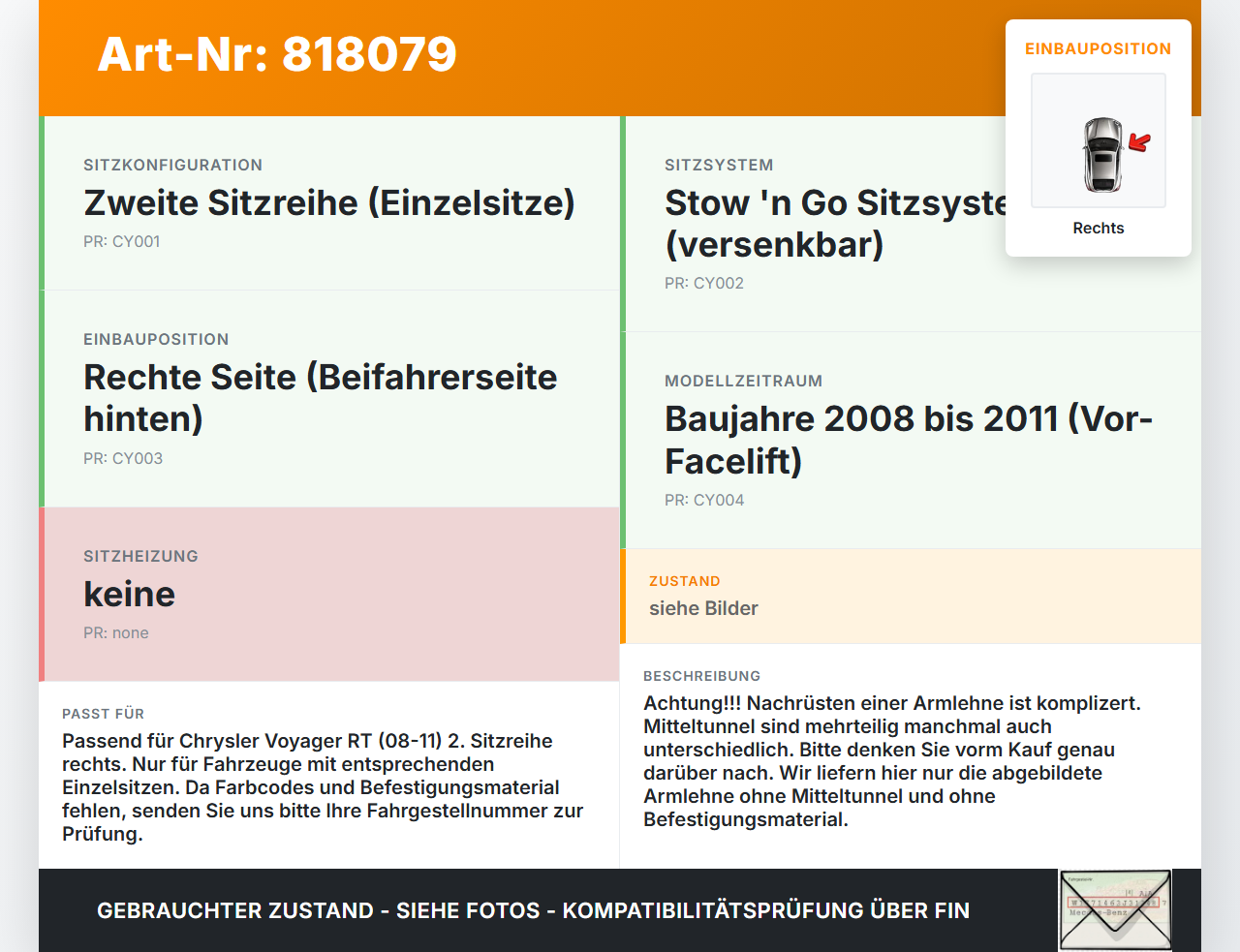Click the Rechts caption under the car image
Viewport: 1240px width, 952px height.
(x=1099, y=229)
